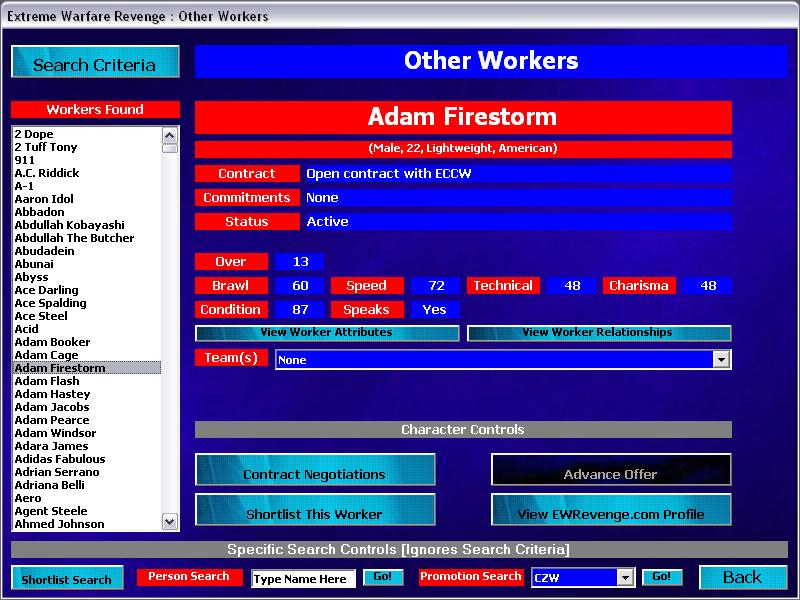Shortlist This Worker button
The height and width of the screenshot is (600, 800).
click(x=315, y=509)
